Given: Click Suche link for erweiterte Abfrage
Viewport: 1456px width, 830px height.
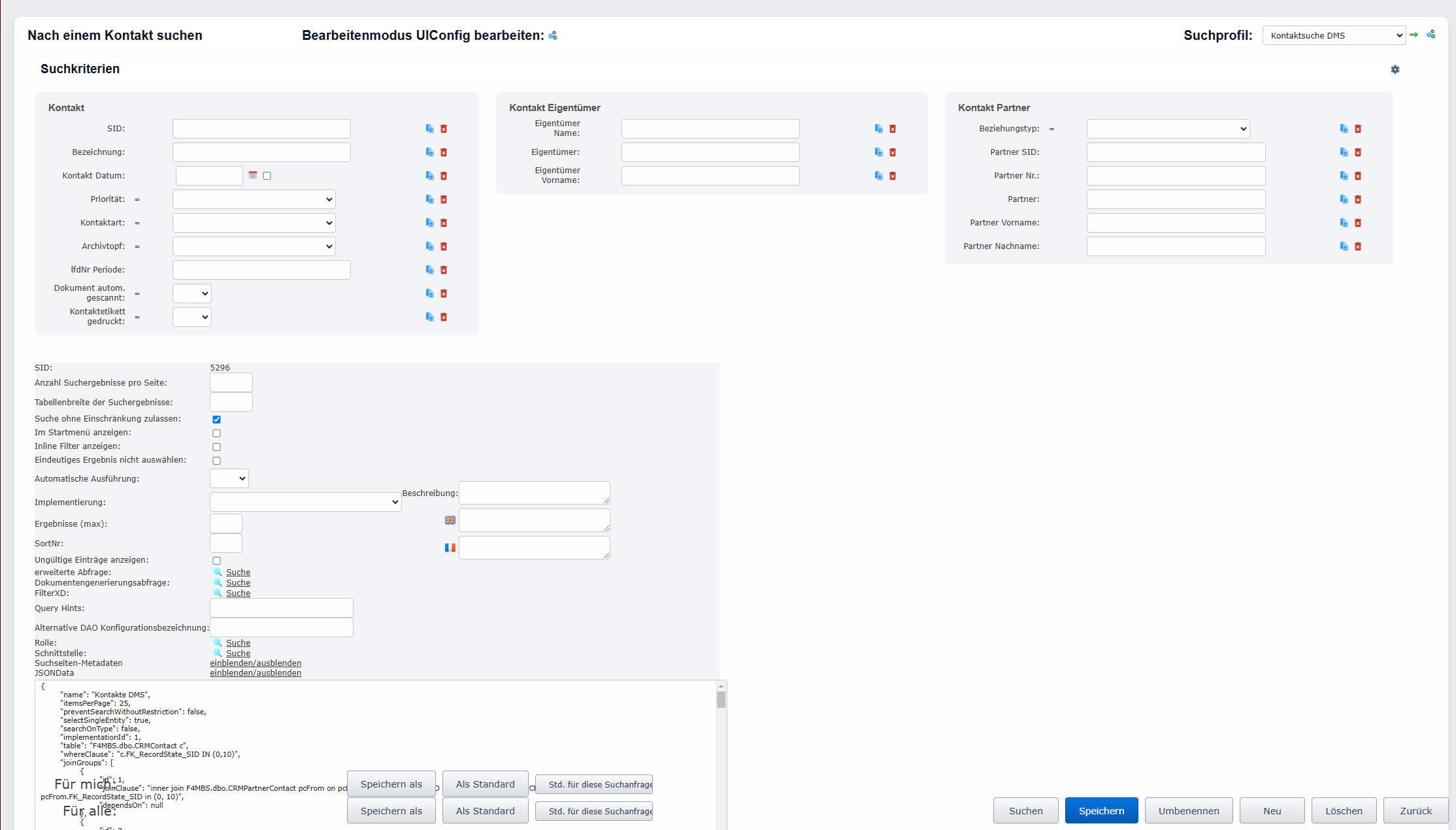Looking at the screenshot, I should tap(238, 573).
